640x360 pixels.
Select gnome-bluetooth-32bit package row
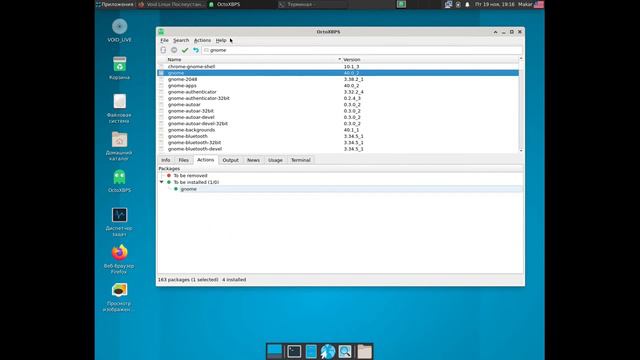[338, 142]
